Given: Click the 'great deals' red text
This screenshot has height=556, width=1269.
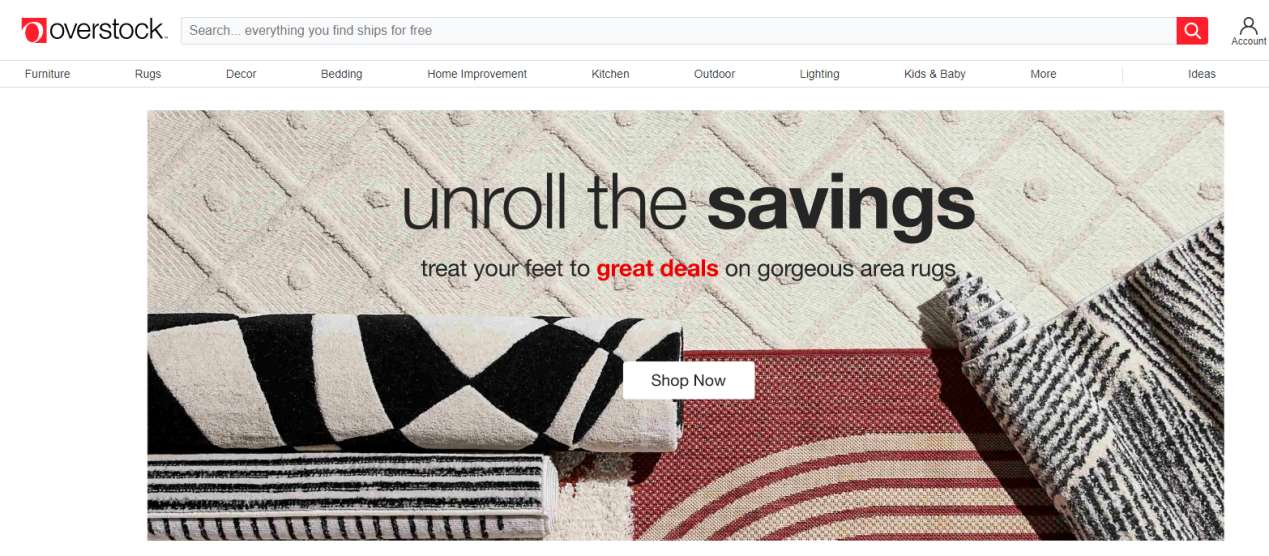Looking at the screenshot, I should click(x=657, y=269).
